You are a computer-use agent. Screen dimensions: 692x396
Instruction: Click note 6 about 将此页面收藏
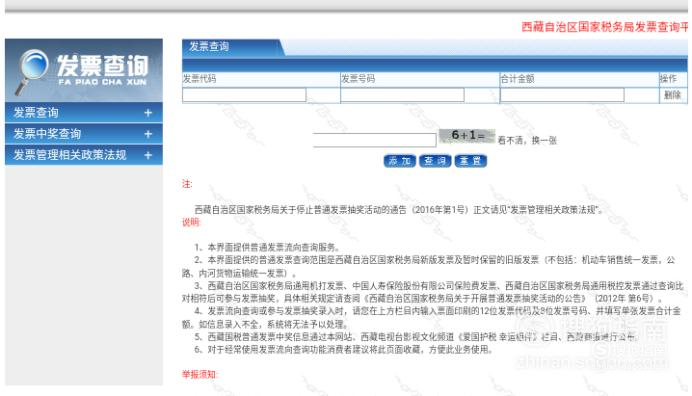(x=343, y=350)
